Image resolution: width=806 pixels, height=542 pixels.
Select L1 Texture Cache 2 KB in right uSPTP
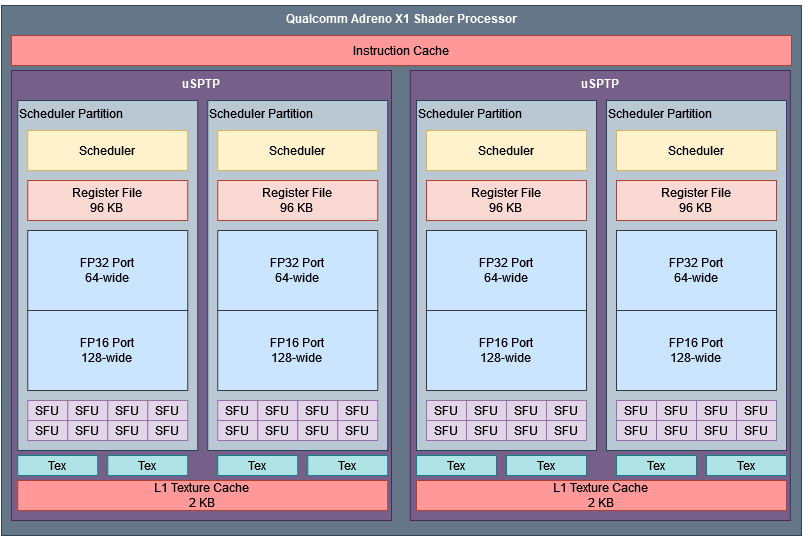pyautogui.click(x=601, y=495)
